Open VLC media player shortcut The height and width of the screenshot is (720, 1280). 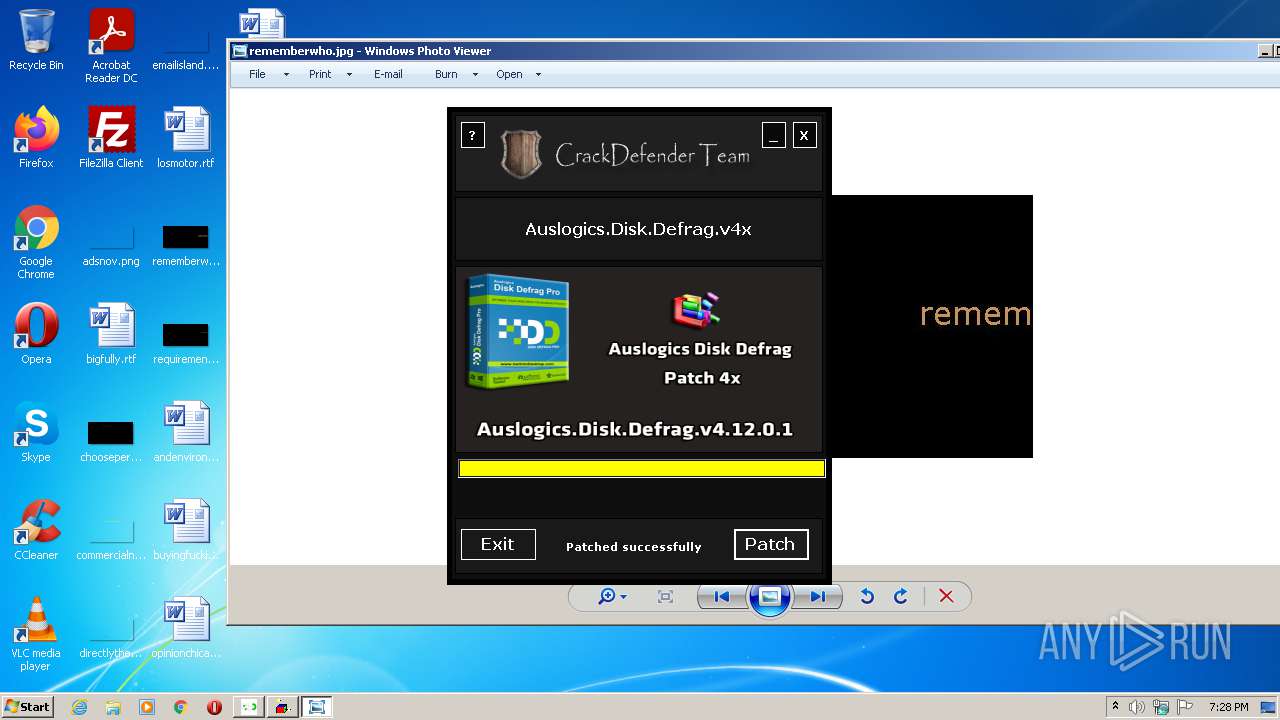click(36, 634)
